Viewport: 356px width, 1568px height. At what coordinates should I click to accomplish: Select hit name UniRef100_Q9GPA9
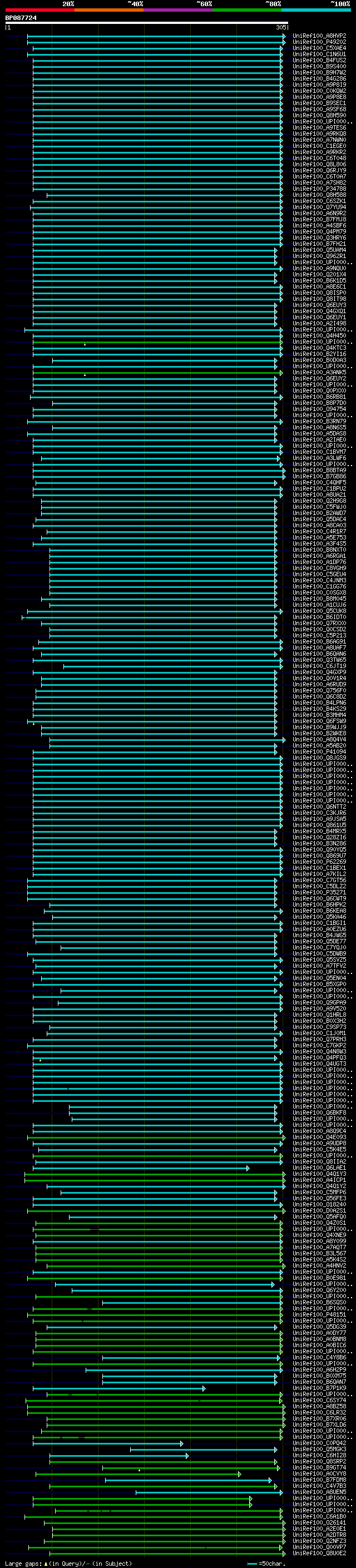tap(319, 1002)
